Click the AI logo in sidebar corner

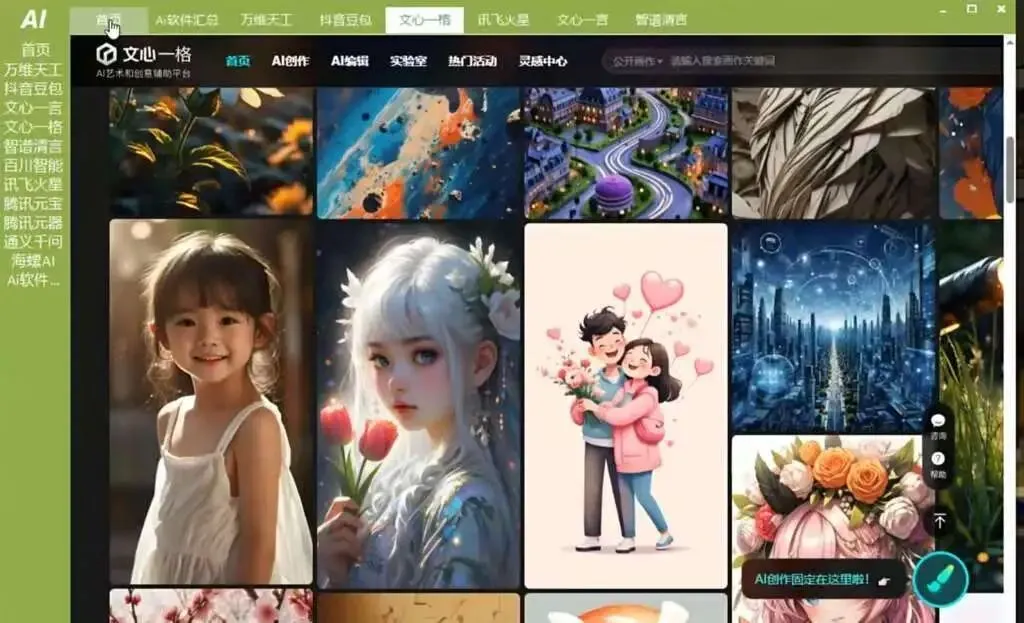[x=33, y=20]
